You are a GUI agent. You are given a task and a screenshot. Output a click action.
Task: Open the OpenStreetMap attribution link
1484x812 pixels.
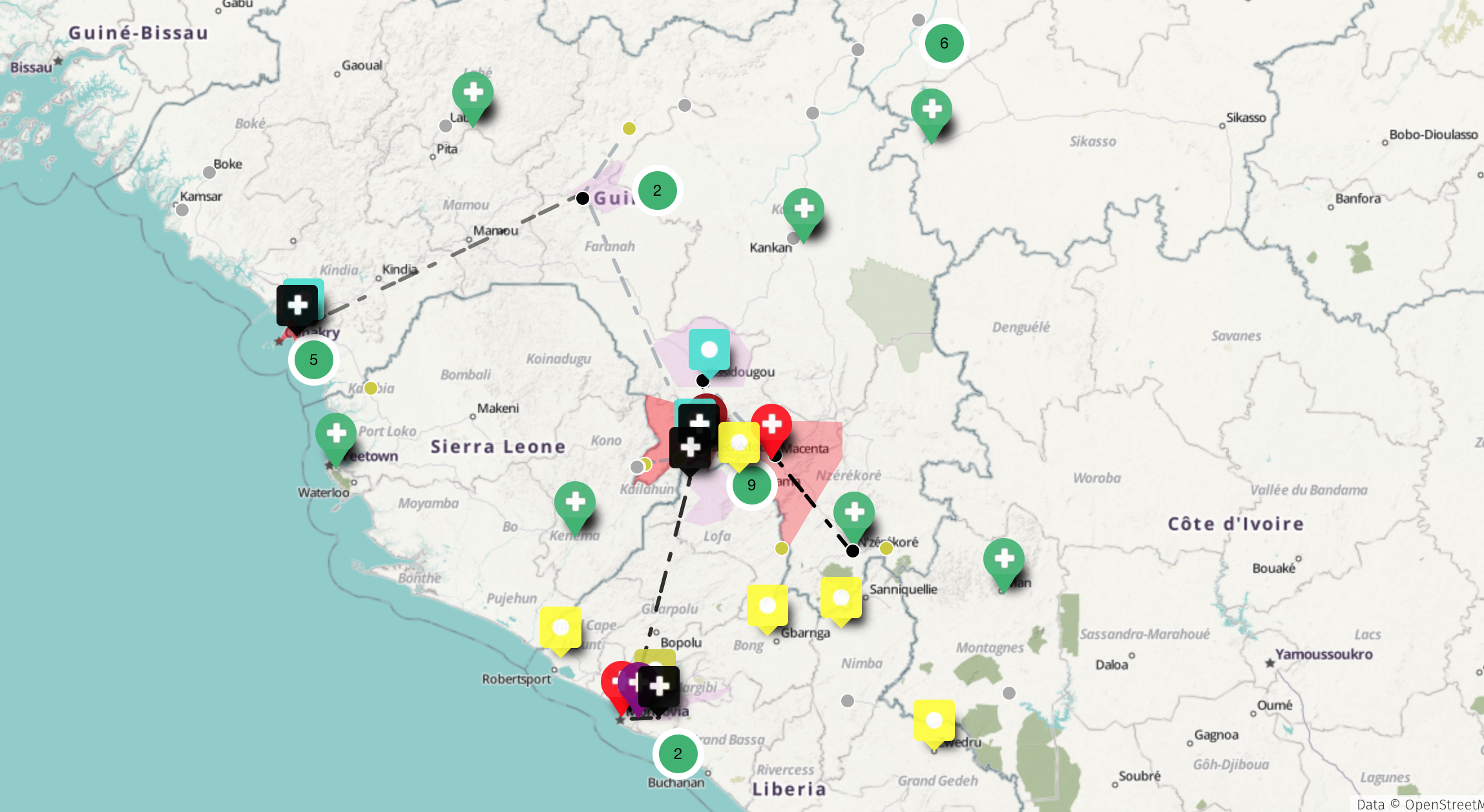(1454, 805)
